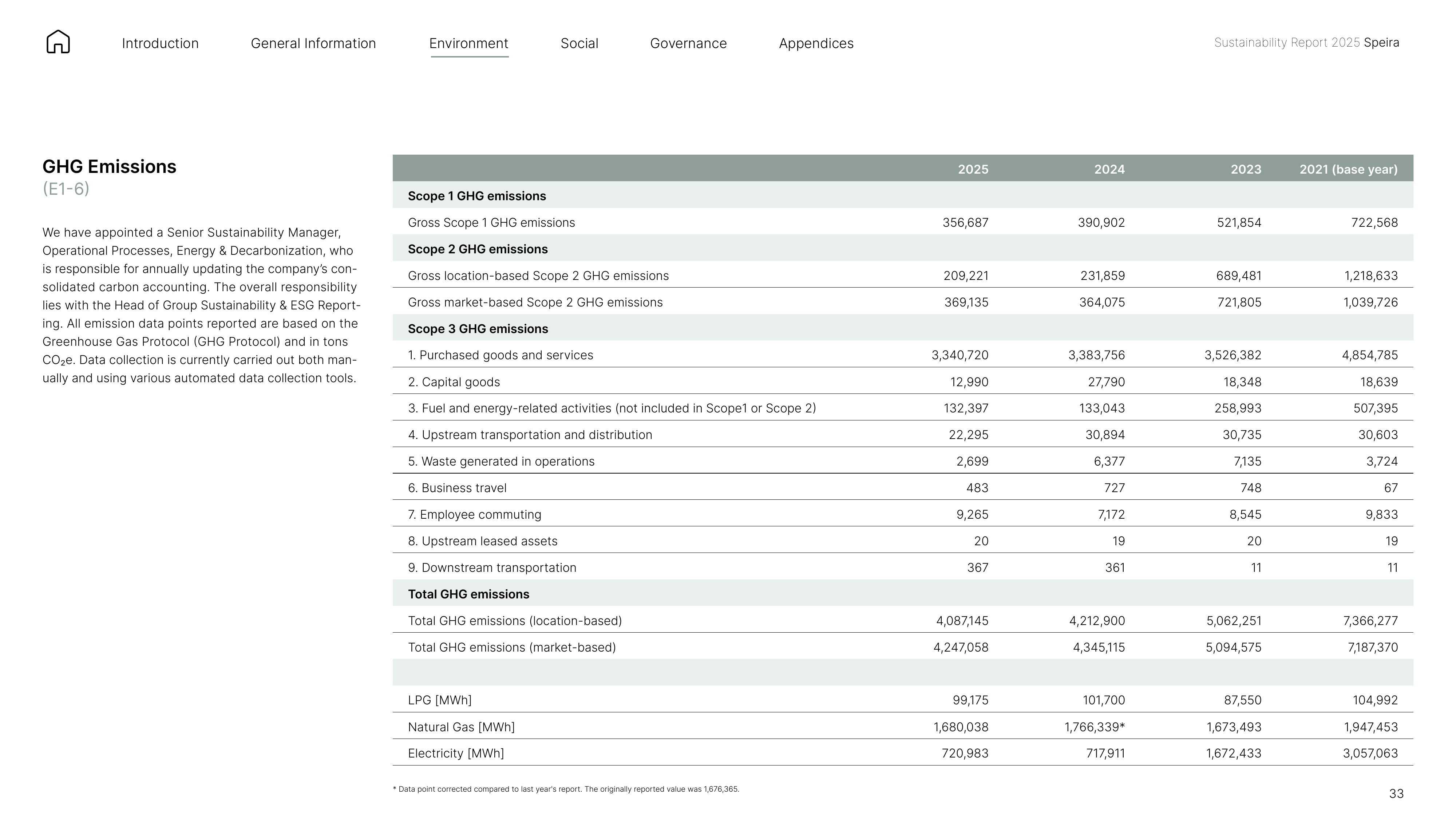The image size is (1456, 819).
Task: Click value 483 for business travel
Action: 977,488
